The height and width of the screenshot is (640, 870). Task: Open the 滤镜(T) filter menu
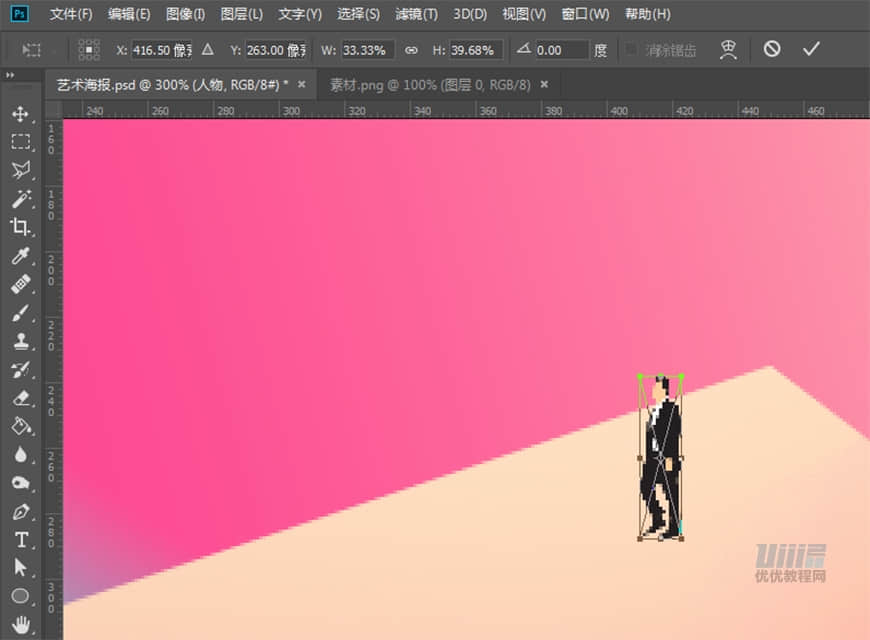[416, 14]
